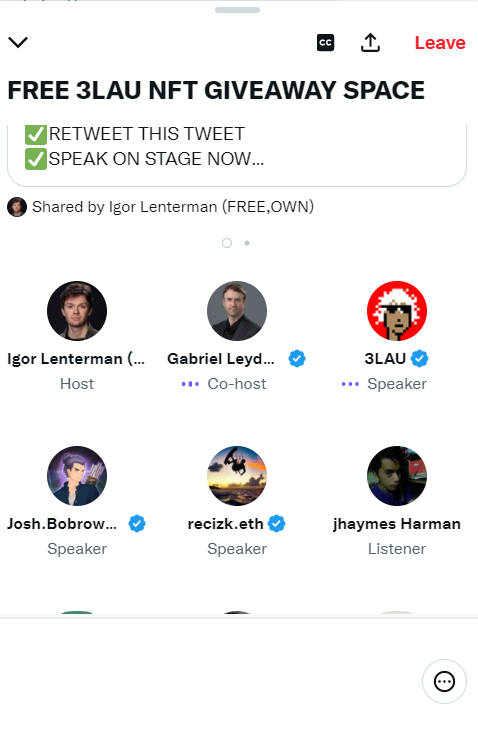Click Josh.Bobrow verified badge

point(137,524)
